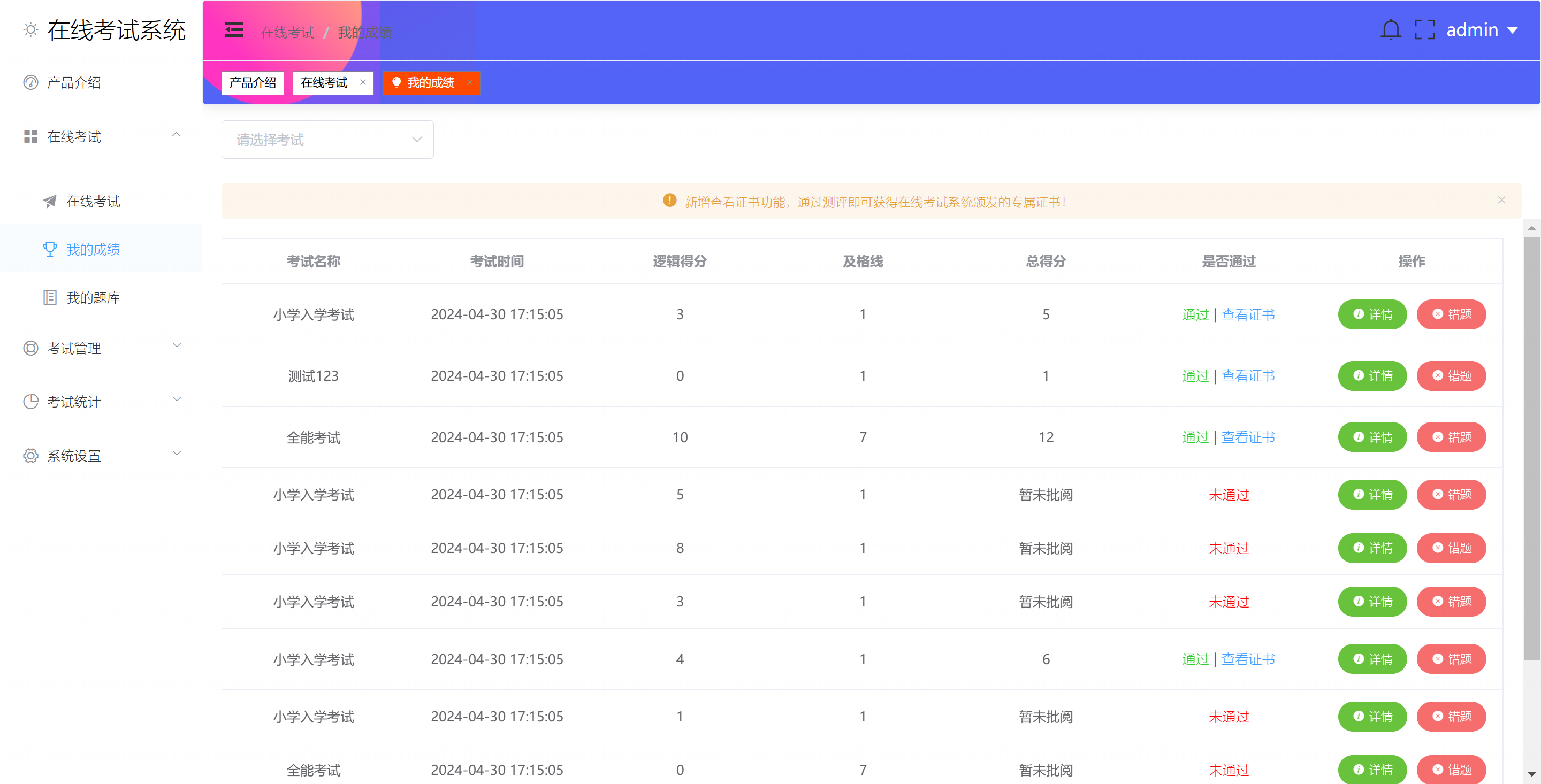The image size is (1541, 784).
Task: Click 在线考试 in the breadcrumb
Action: click(x=287, y=32)
